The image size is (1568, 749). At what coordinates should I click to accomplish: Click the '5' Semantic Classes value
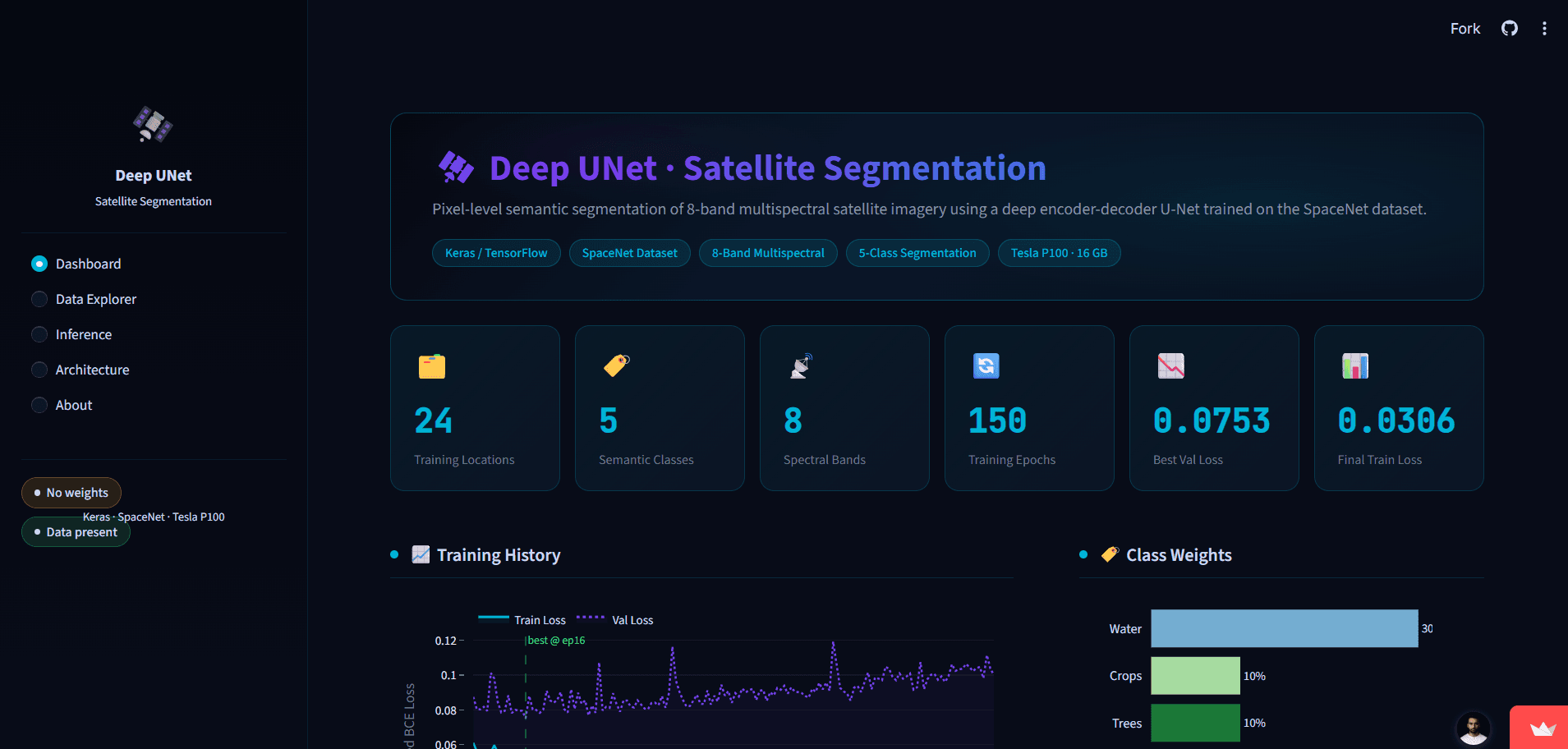click(609, 420)
